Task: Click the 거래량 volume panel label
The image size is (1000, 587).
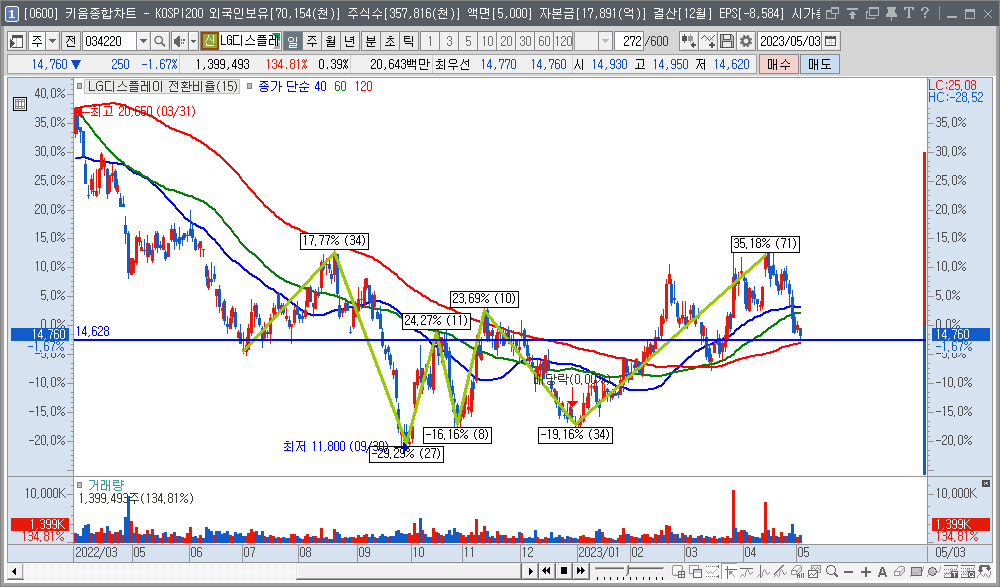Action: tap(106, 486)
